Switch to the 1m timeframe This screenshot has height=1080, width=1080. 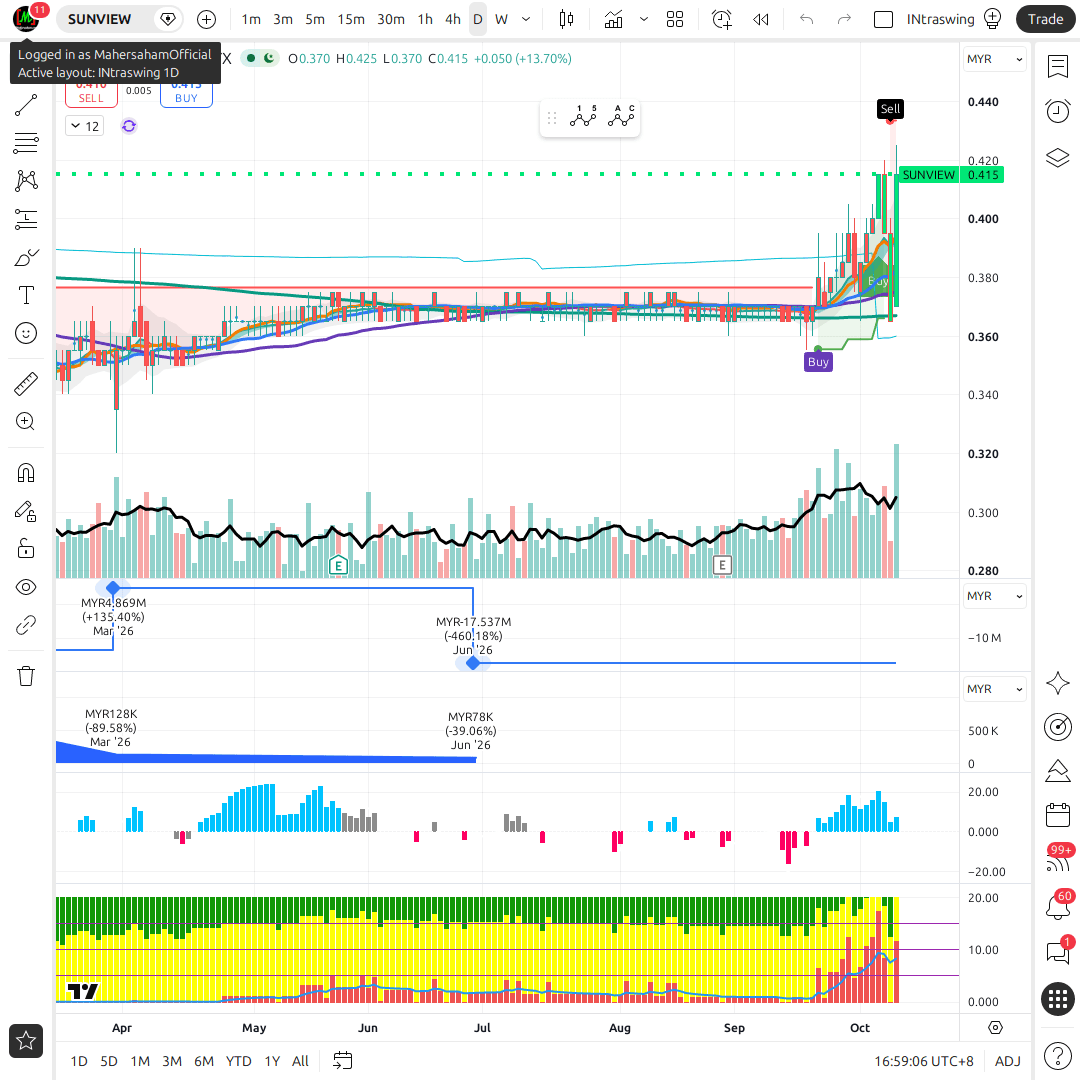[251, 19]
